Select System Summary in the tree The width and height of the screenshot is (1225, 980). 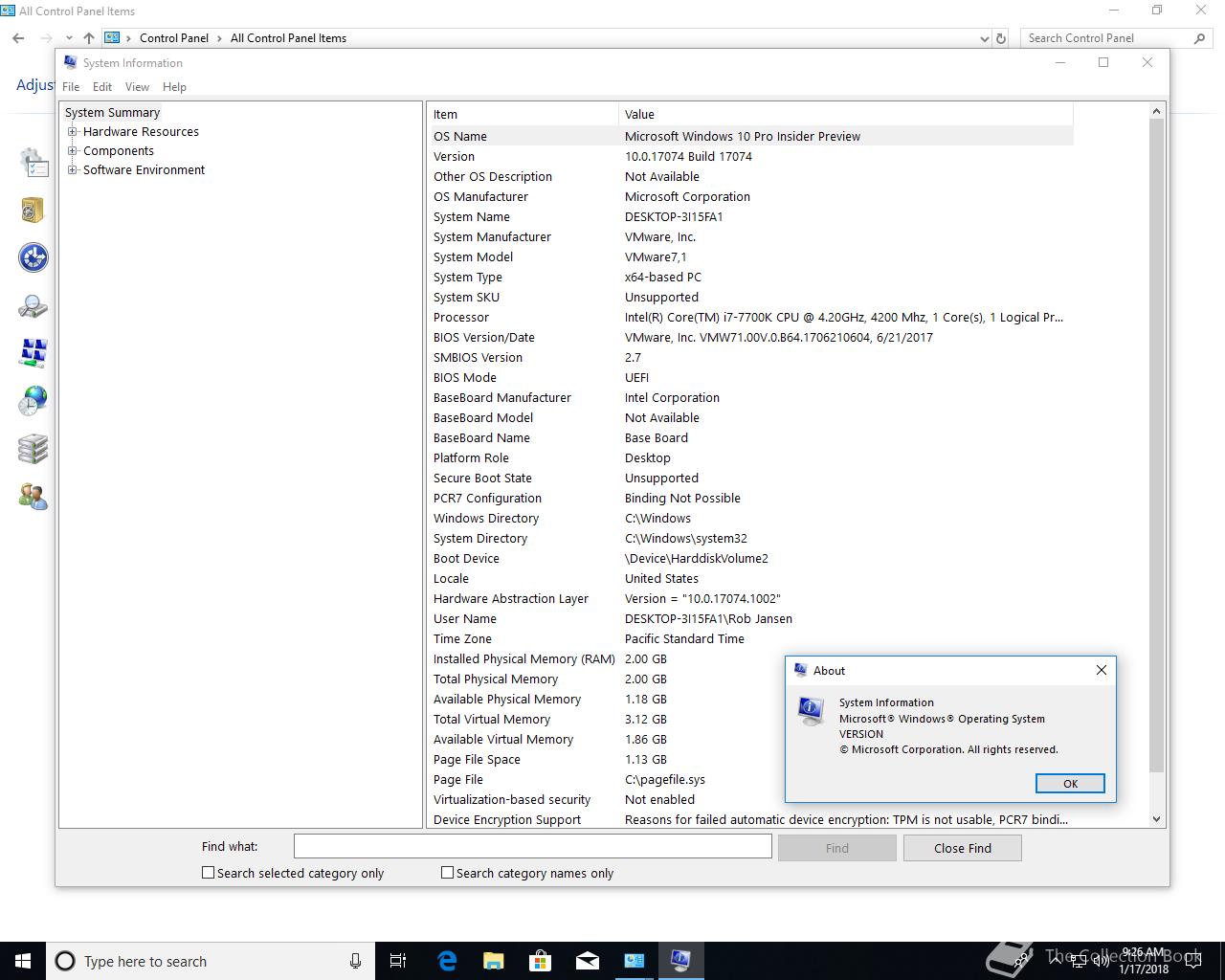[112, 113]
